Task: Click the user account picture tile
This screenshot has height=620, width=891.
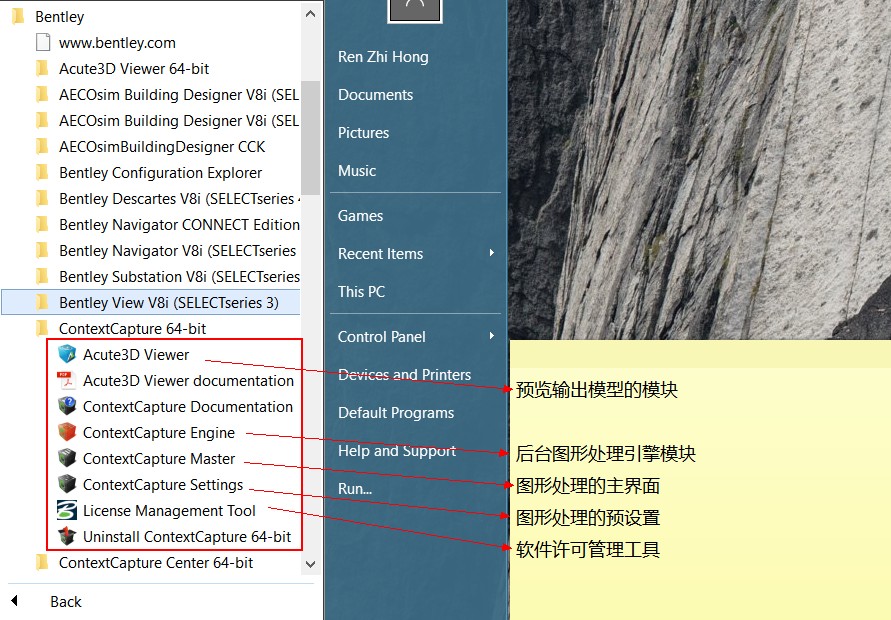Action: (x=415, y=10)
